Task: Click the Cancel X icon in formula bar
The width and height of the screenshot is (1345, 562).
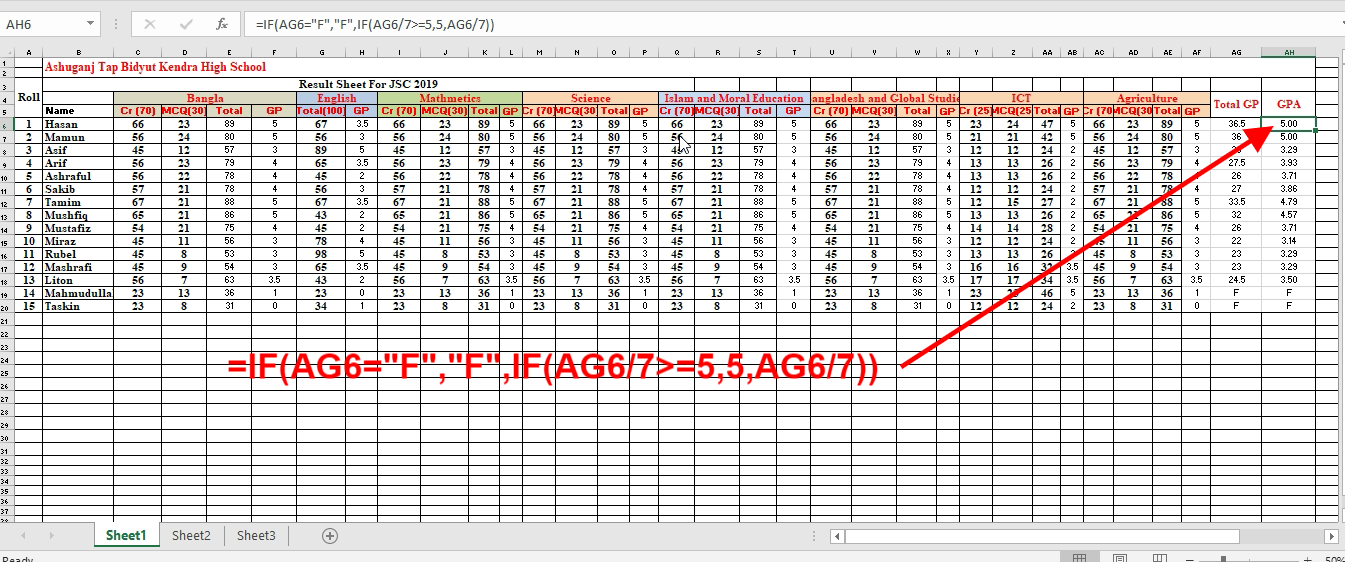Action: coord(150,23)
